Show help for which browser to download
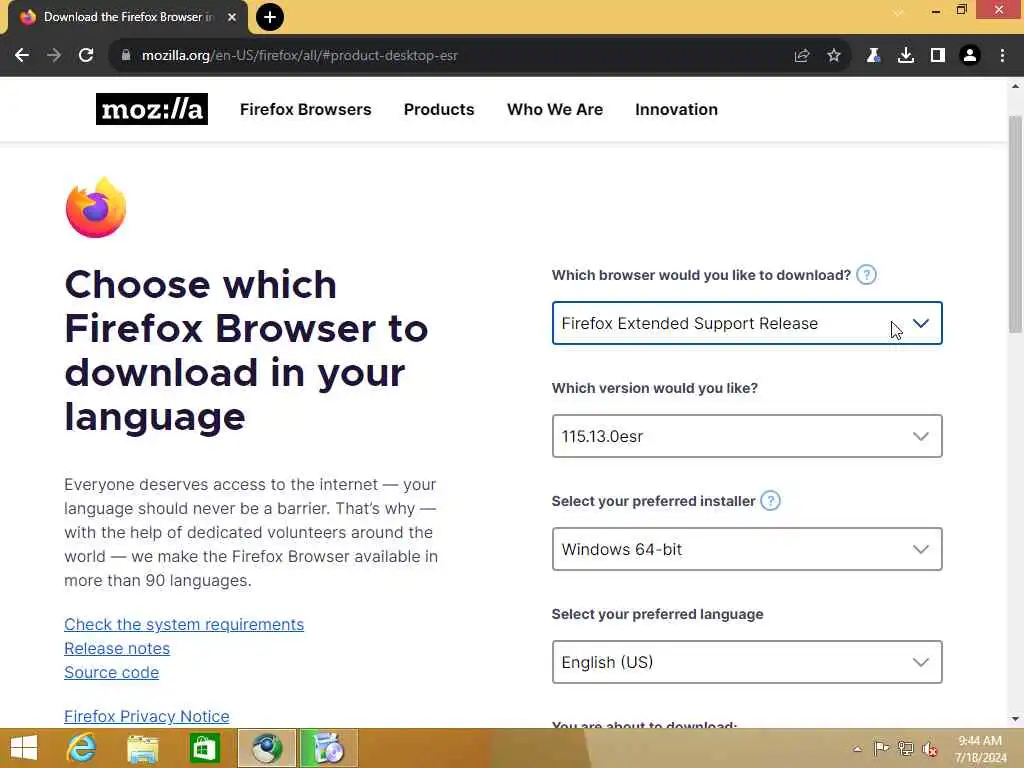The height and width of the screenshot is (768, 1024). (866, 275)
